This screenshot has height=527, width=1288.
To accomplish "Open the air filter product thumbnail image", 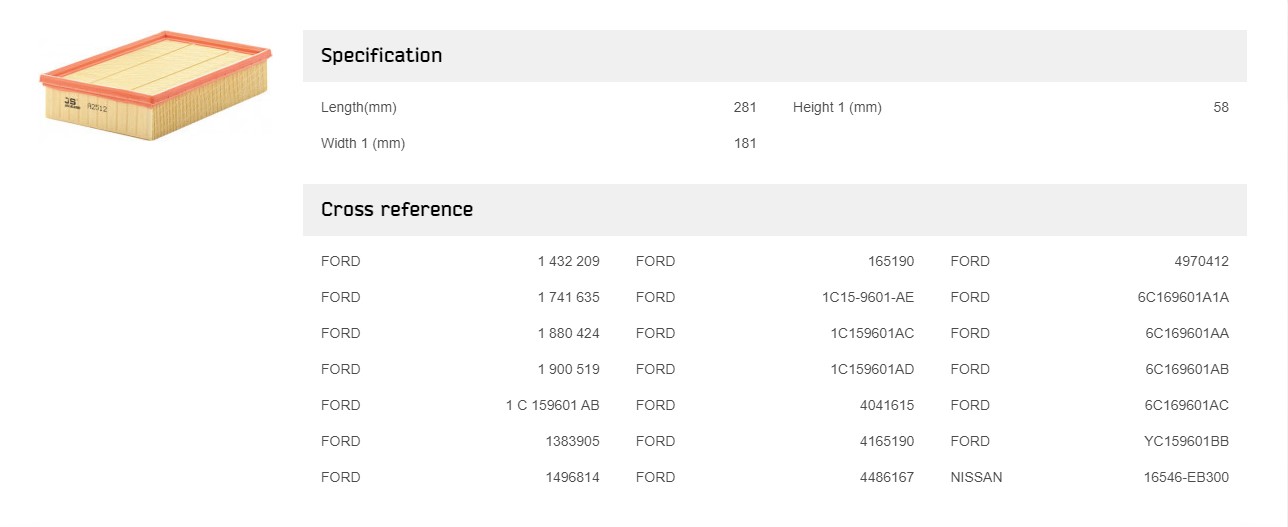I will 155,86.
